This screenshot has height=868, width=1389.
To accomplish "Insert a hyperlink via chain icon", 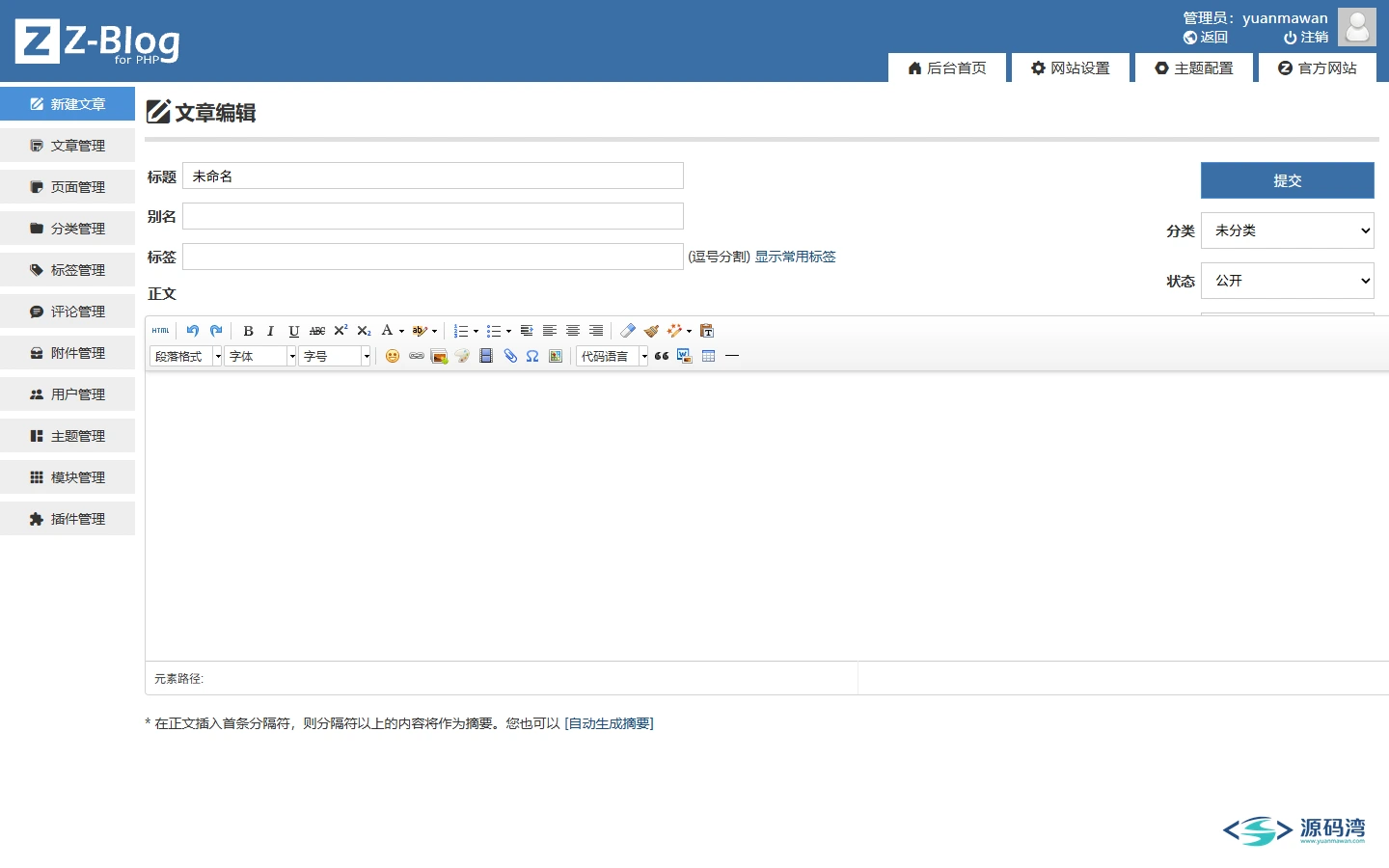I will click(416, 356).
